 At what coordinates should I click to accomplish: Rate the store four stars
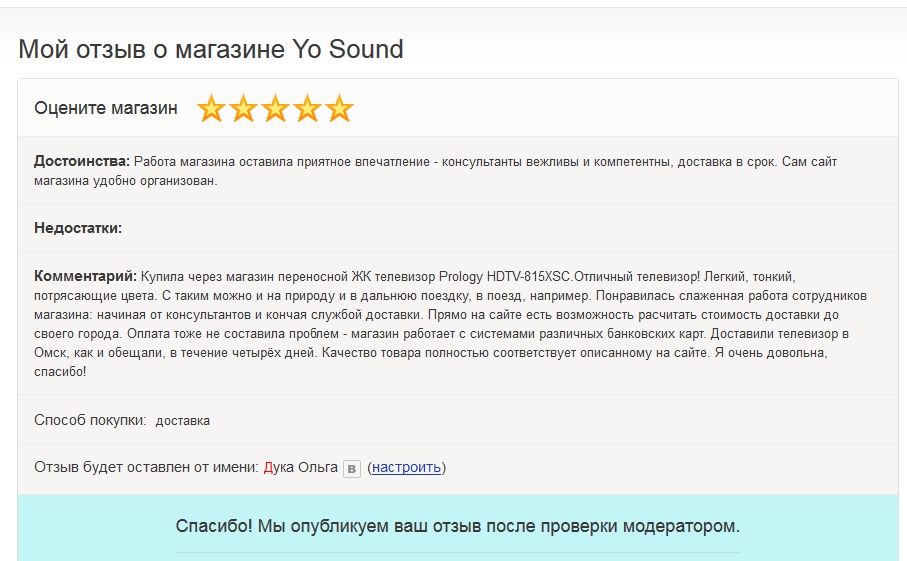click(x=307, y=109)
